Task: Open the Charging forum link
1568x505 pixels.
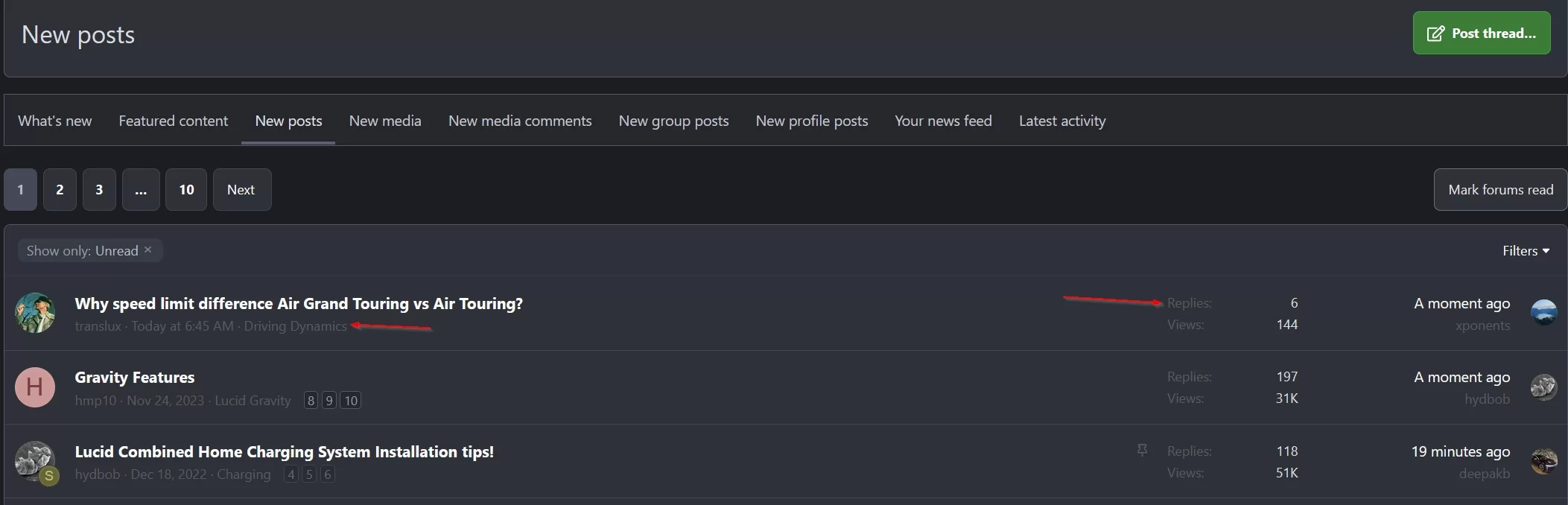Action: pos(244,474)
